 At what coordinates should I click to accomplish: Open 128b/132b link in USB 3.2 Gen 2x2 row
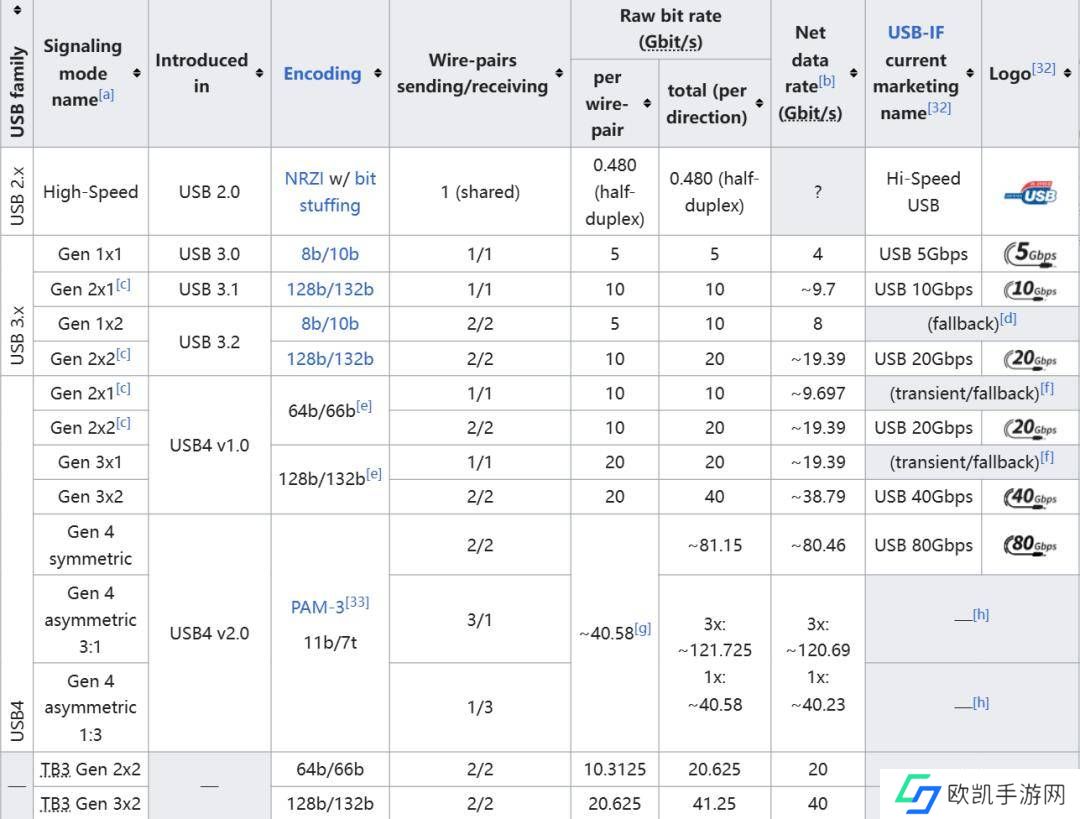pos(330,359)
